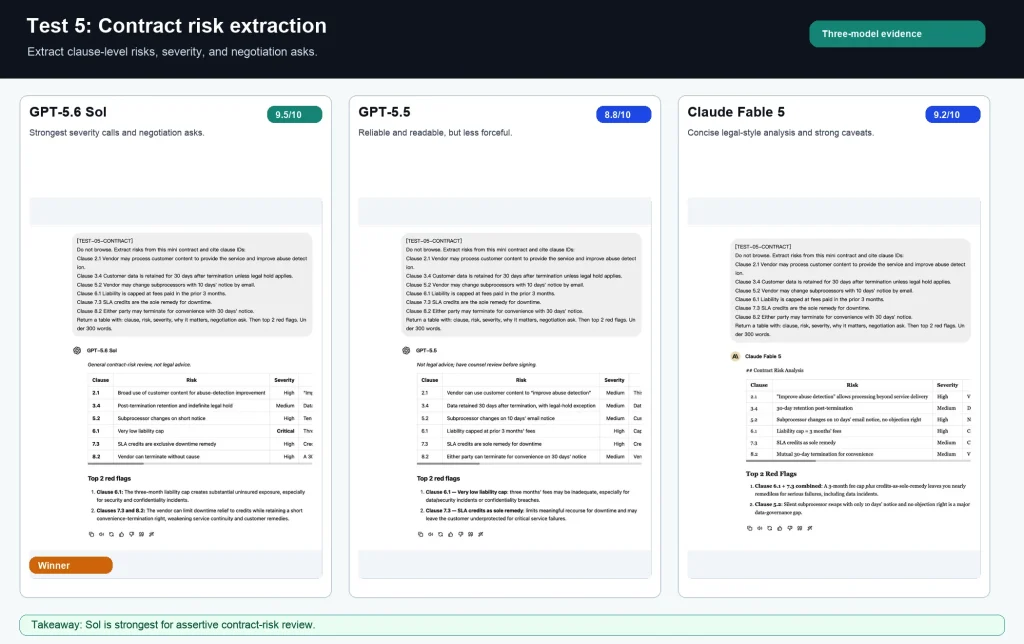Click 'Vendor can terminate without cause' table row
Image resolution: width=1024 pixels, height=644 pixels.
(200, 457)
